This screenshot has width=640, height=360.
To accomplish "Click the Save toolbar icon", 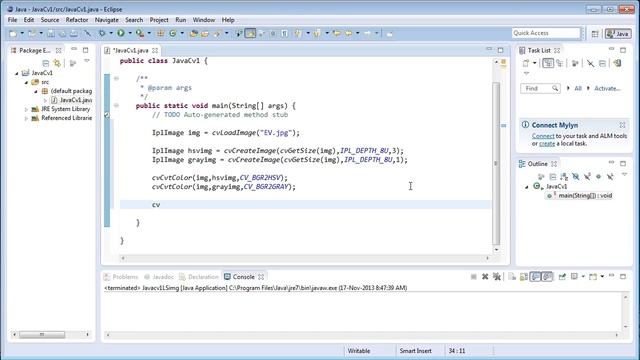I will [51, 33].
